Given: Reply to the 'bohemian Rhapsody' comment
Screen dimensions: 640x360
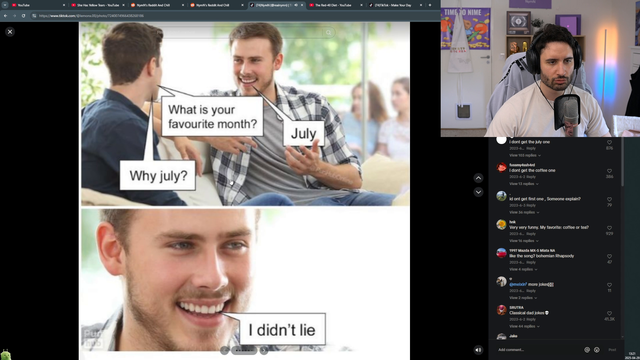Looking at the screenshot, I should point(531,262).
